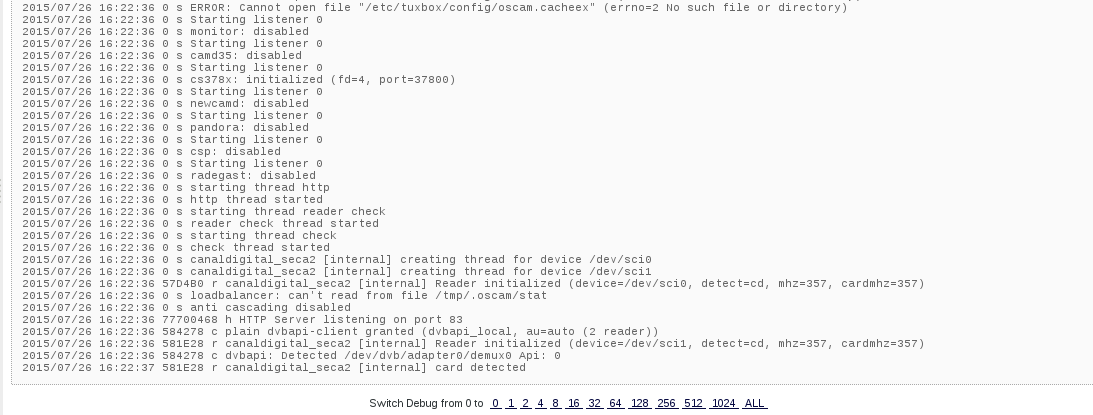The width and height of the screenshot is (1093, 415).
Task: Select debug level 32
Action: (595, 403)
